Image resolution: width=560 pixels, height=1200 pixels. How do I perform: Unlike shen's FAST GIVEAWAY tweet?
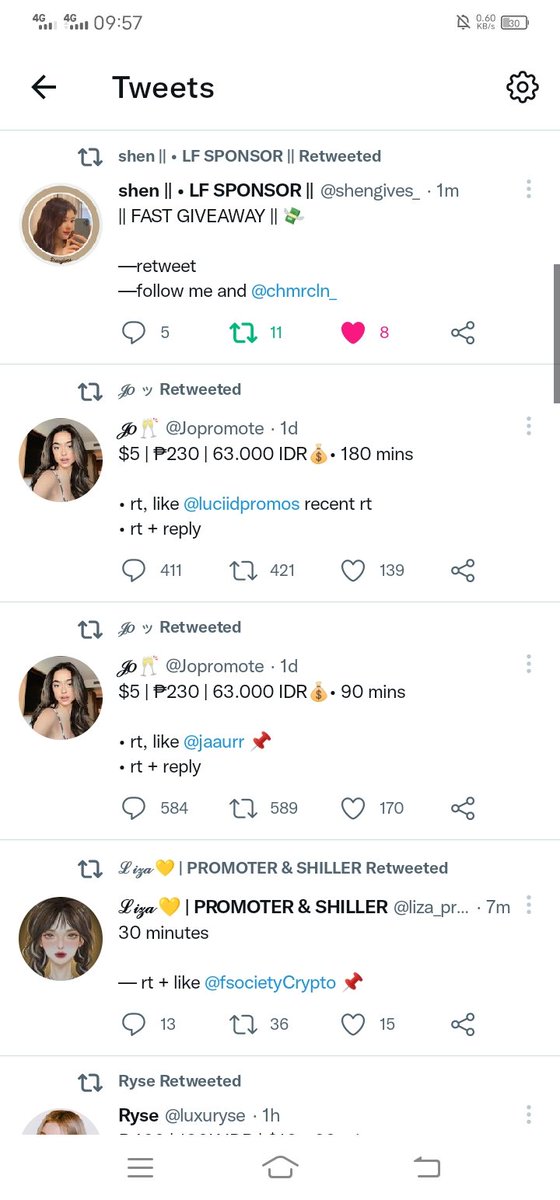(x=353, y=332)
